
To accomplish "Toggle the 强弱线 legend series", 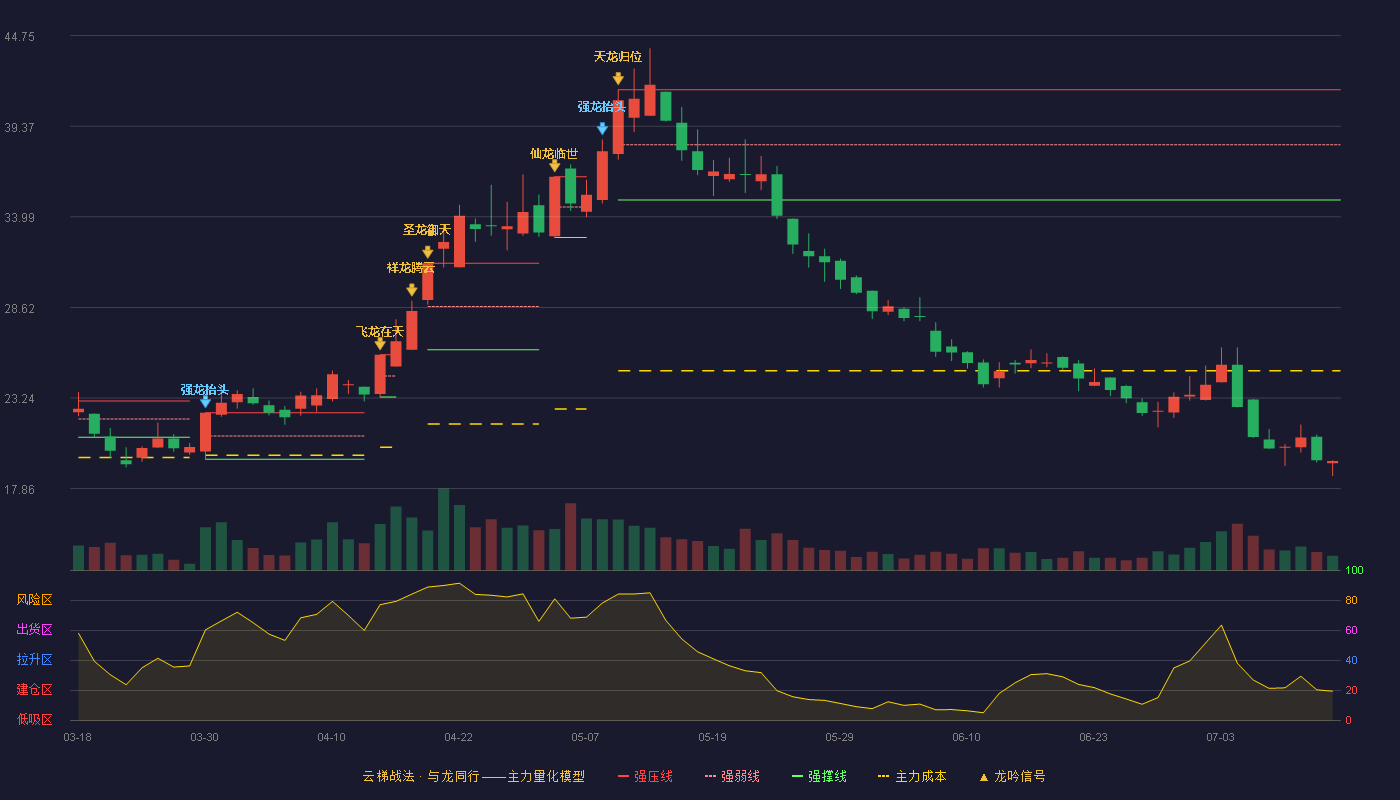I will click(x=732, y=776).
